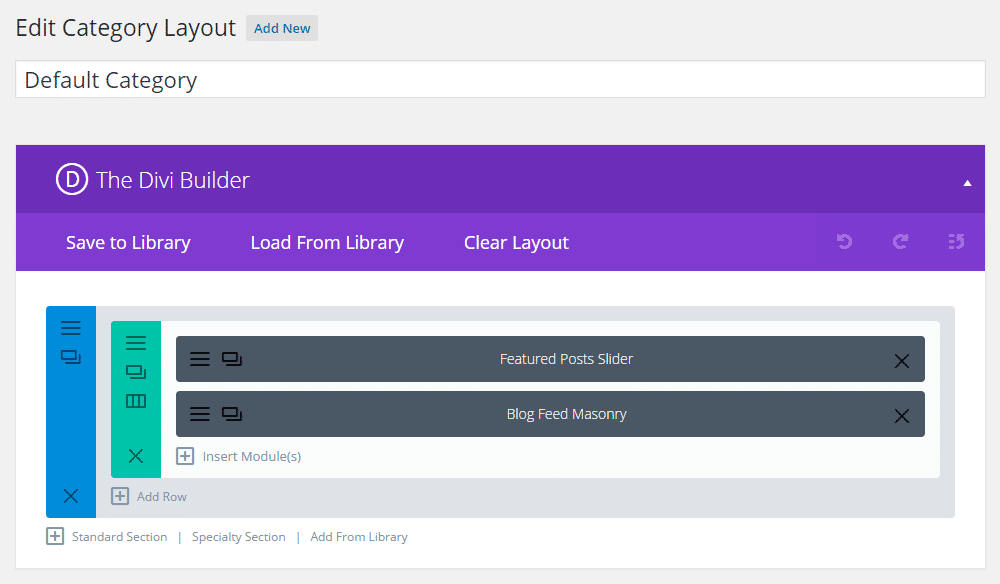Image resolution: width=1000 pixels, height=584 pixels.
Task: Add a Standard Section
Action: (x=119, y=537)
